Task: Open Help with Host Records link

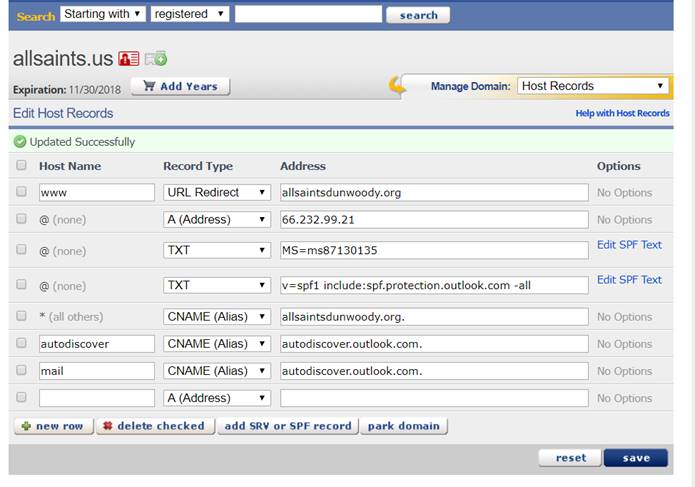Action: (x=622, y=113)
